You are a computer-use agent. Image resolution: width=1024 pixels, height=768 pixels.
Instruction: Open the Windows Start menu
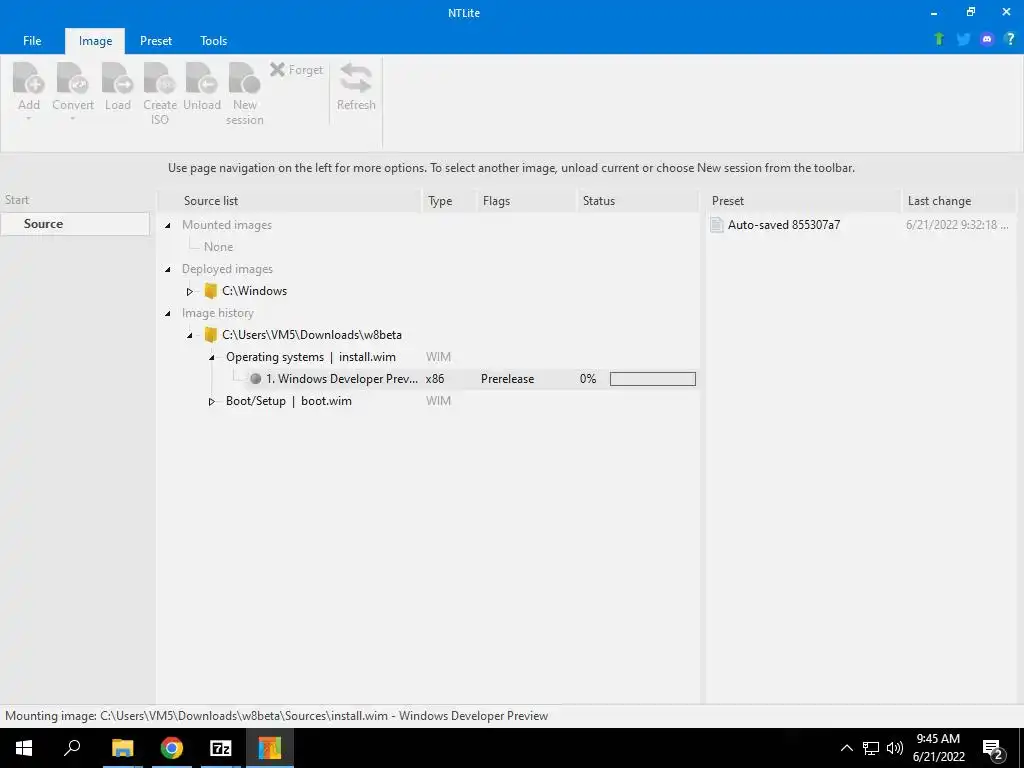[24, 748]
